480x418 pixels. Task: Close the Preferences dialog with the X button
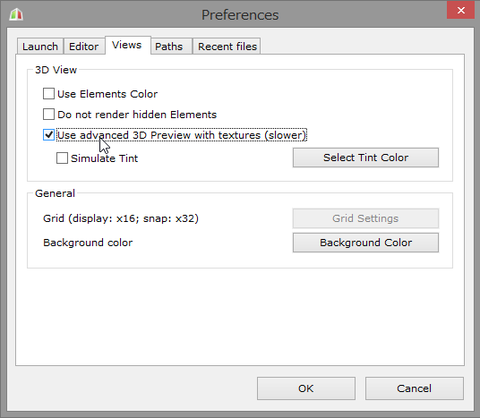coord(461,10)
